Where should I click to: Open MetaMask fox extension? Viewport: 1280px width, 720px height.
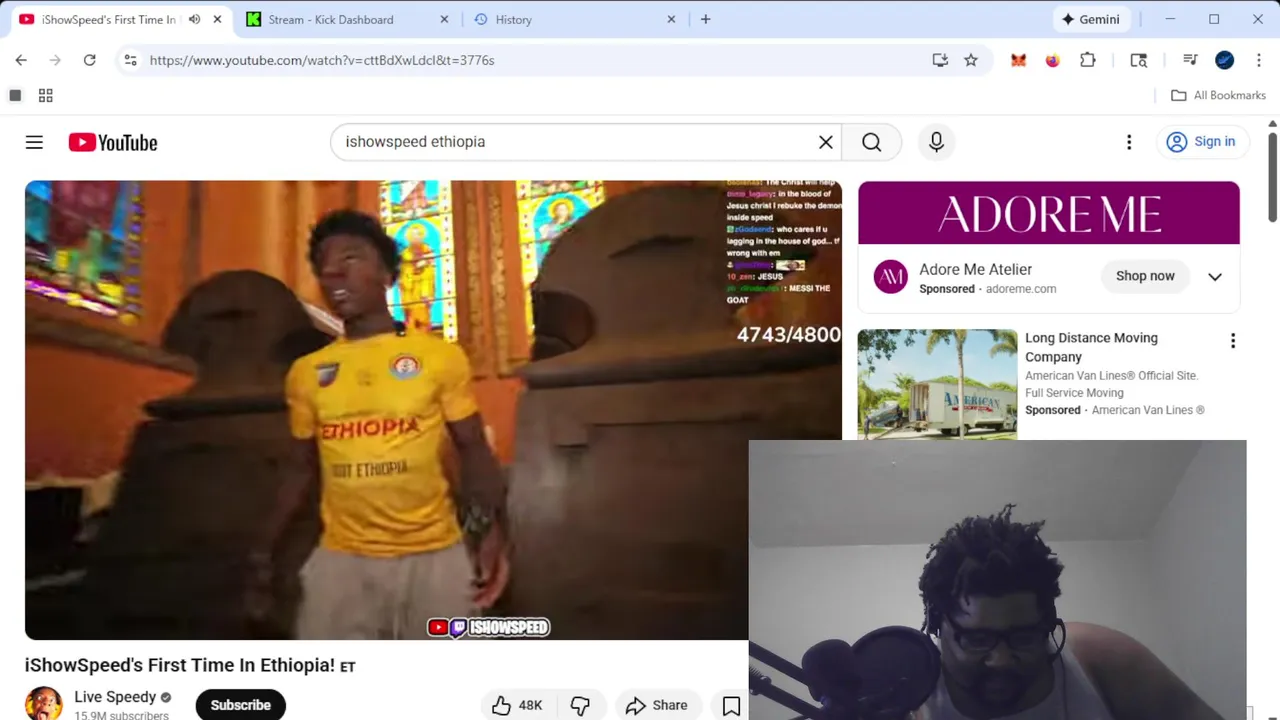coord(1018,60)
